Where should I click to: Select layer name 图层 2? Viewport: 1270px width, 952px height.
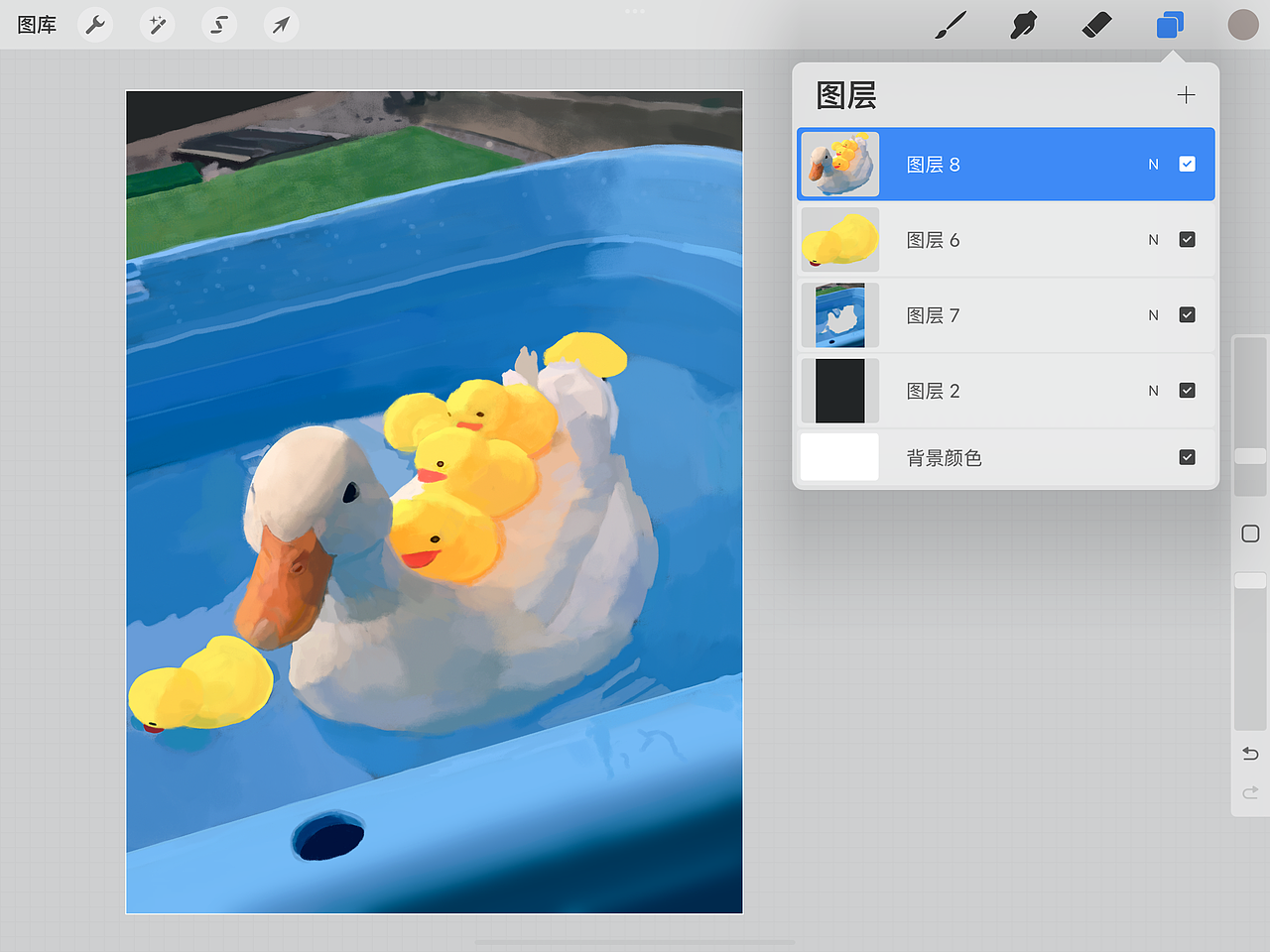point(933,391)
